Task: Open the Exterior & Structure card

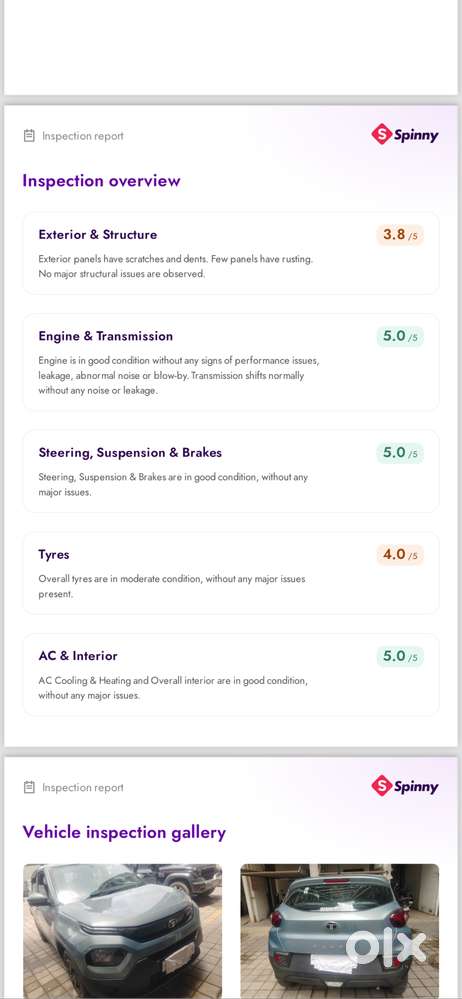Action: [231, 254]
